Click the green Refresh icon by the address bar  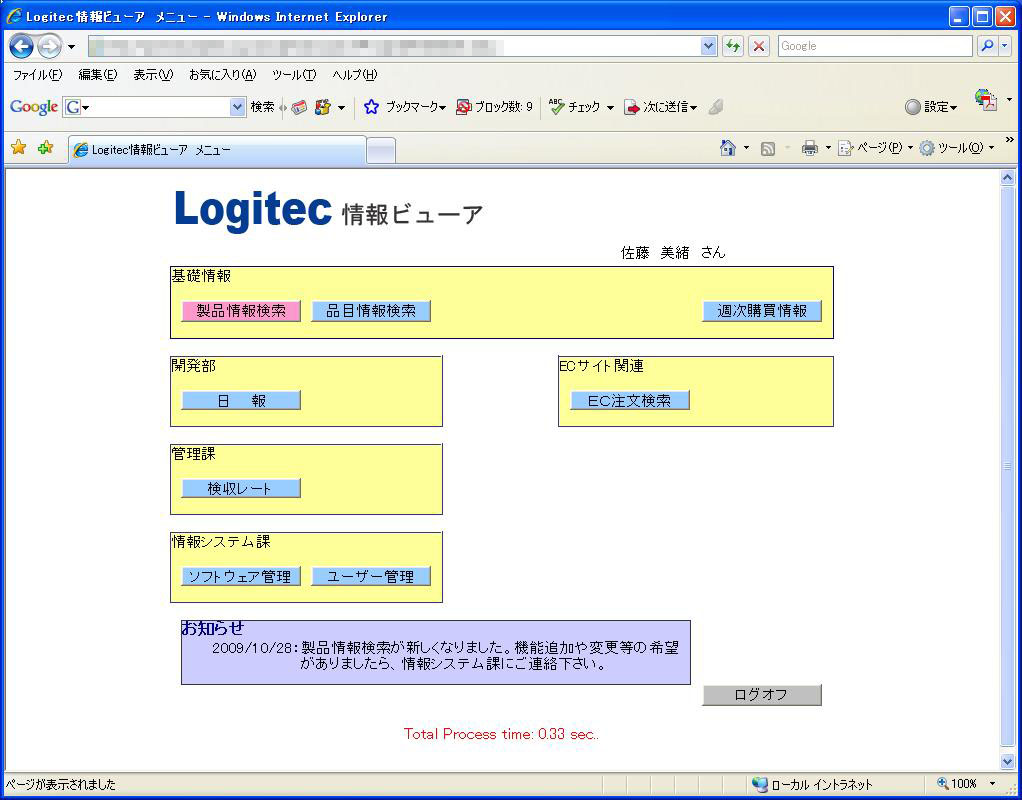tap(733, 46)
